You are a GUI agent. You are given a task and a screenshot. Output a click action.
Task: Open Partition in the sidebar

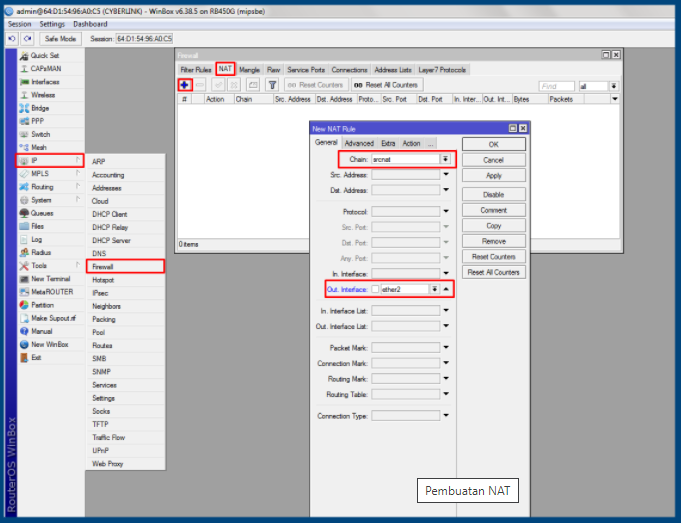click(50, 305)
